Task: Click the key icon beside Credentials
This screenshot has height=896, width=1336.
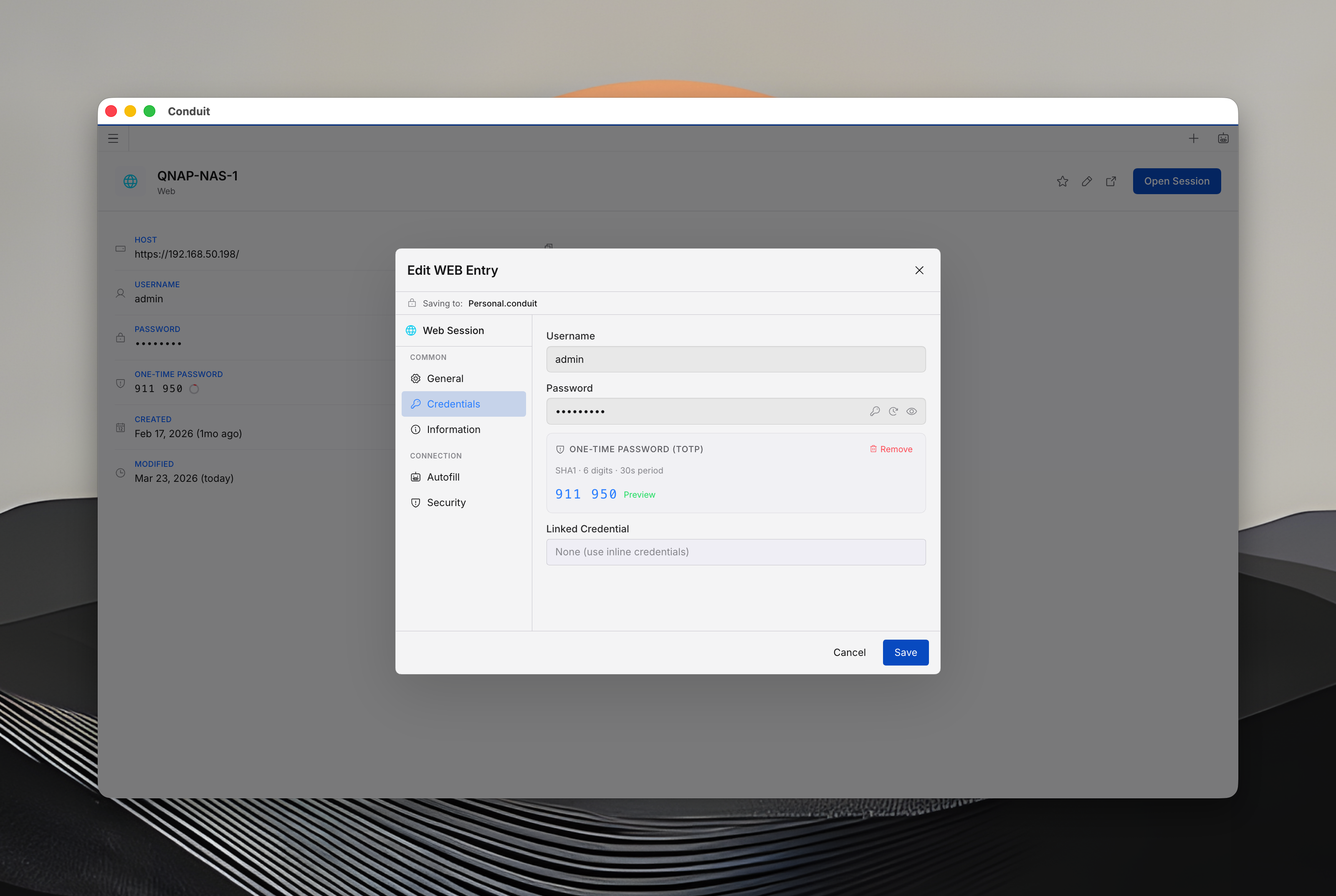Action: point(415,404)
